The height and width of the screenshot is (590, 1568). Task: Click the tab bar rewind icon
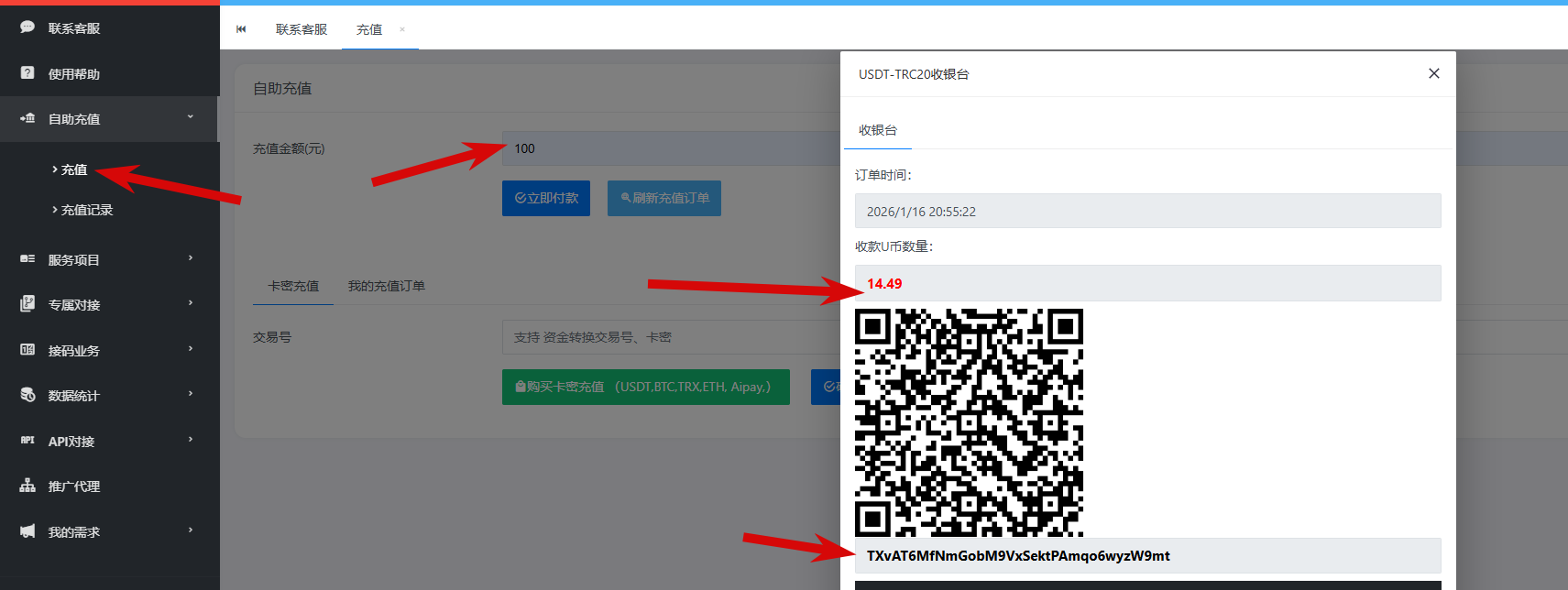coord(241,29)
